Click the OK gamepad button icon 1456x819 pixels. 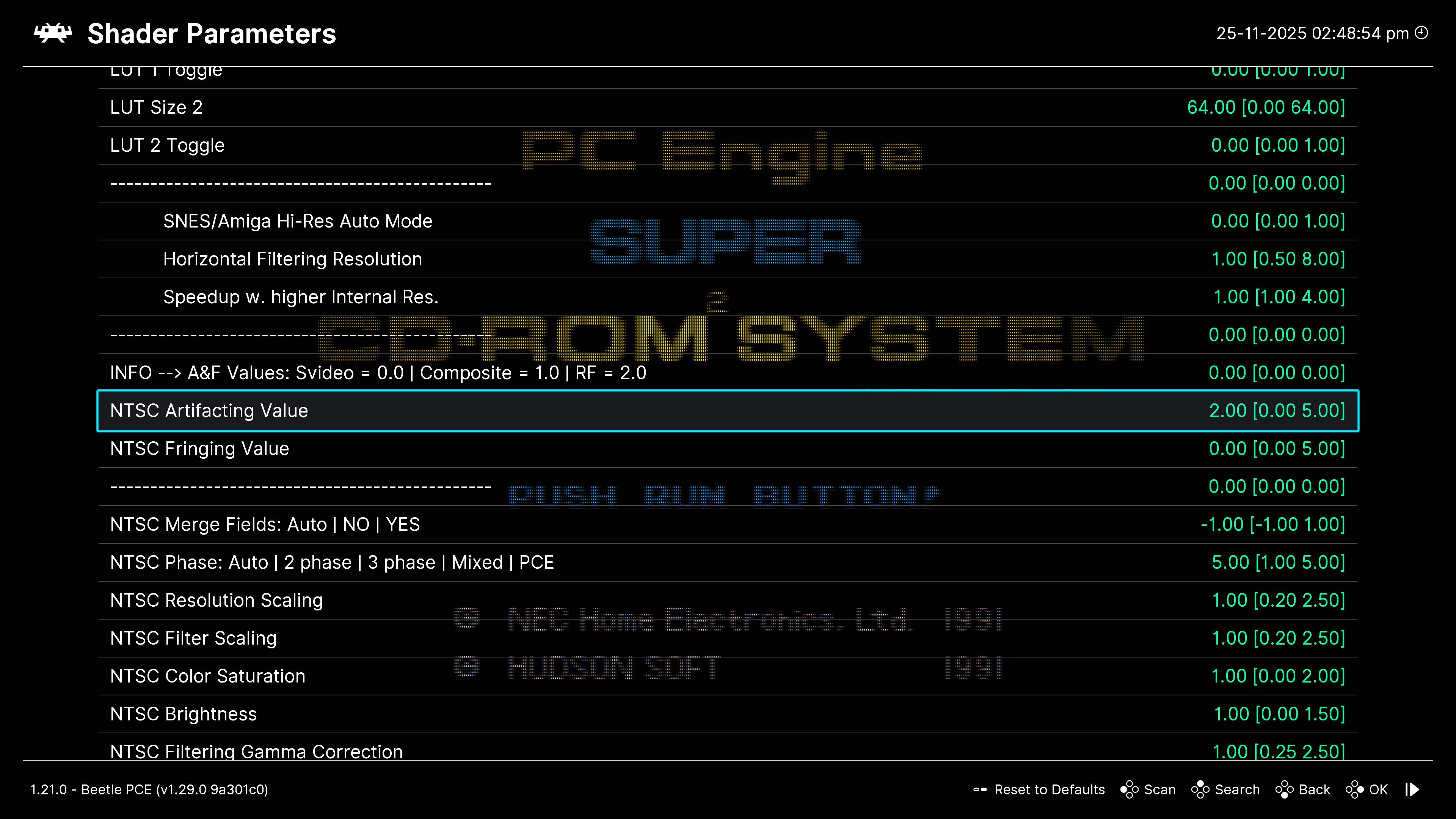coord(1354,789)
